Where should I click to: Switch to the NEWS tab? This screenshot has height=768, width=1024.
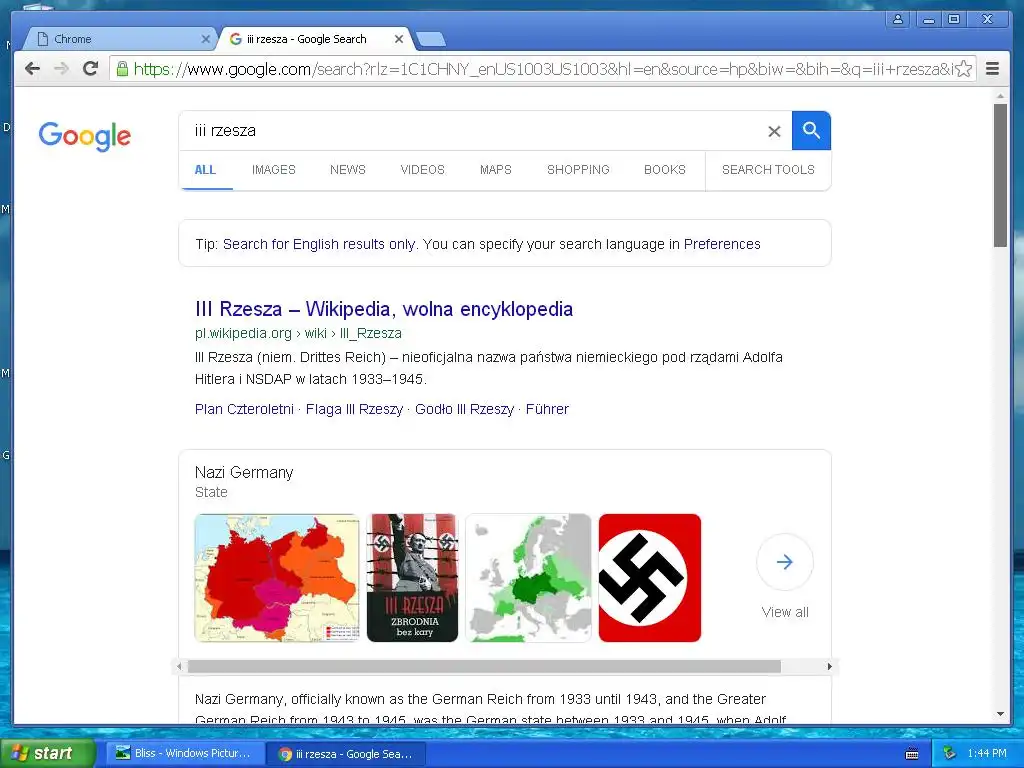coord(347,170)
